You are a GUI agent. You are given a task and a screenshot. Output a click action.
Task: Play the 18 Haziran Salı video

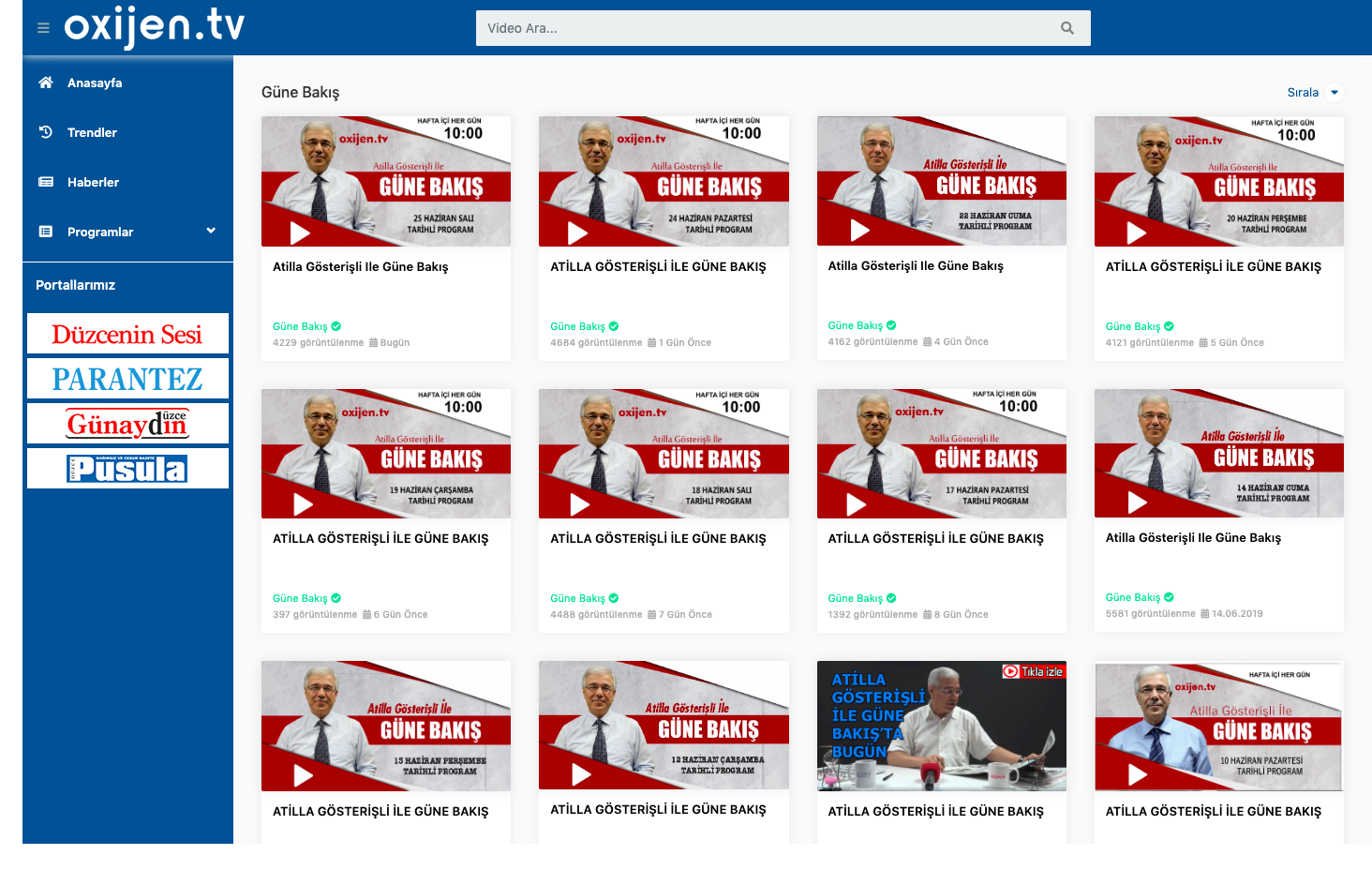(580, 504)
